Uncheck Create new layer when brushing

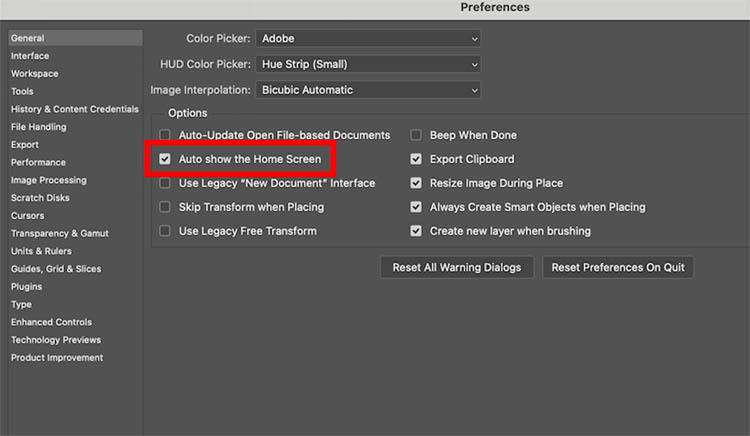coord(416,231)
